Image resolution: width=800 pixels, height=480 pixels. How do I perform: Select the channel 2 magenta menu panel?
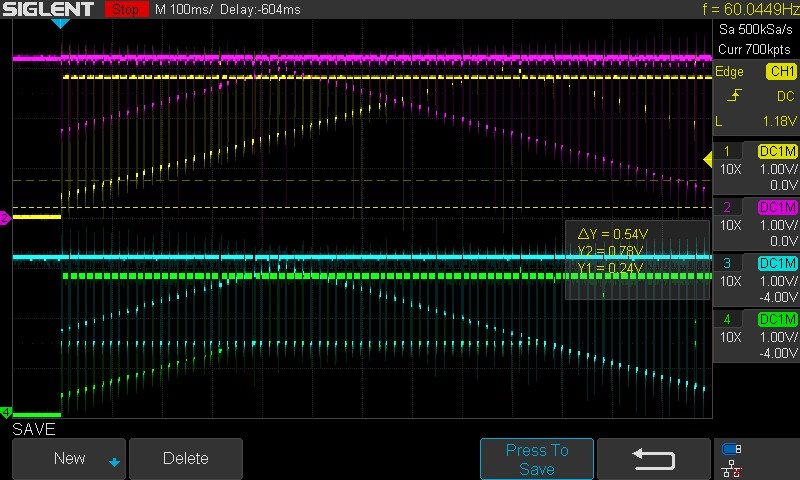pyautogui.click(x=756, y=224)
